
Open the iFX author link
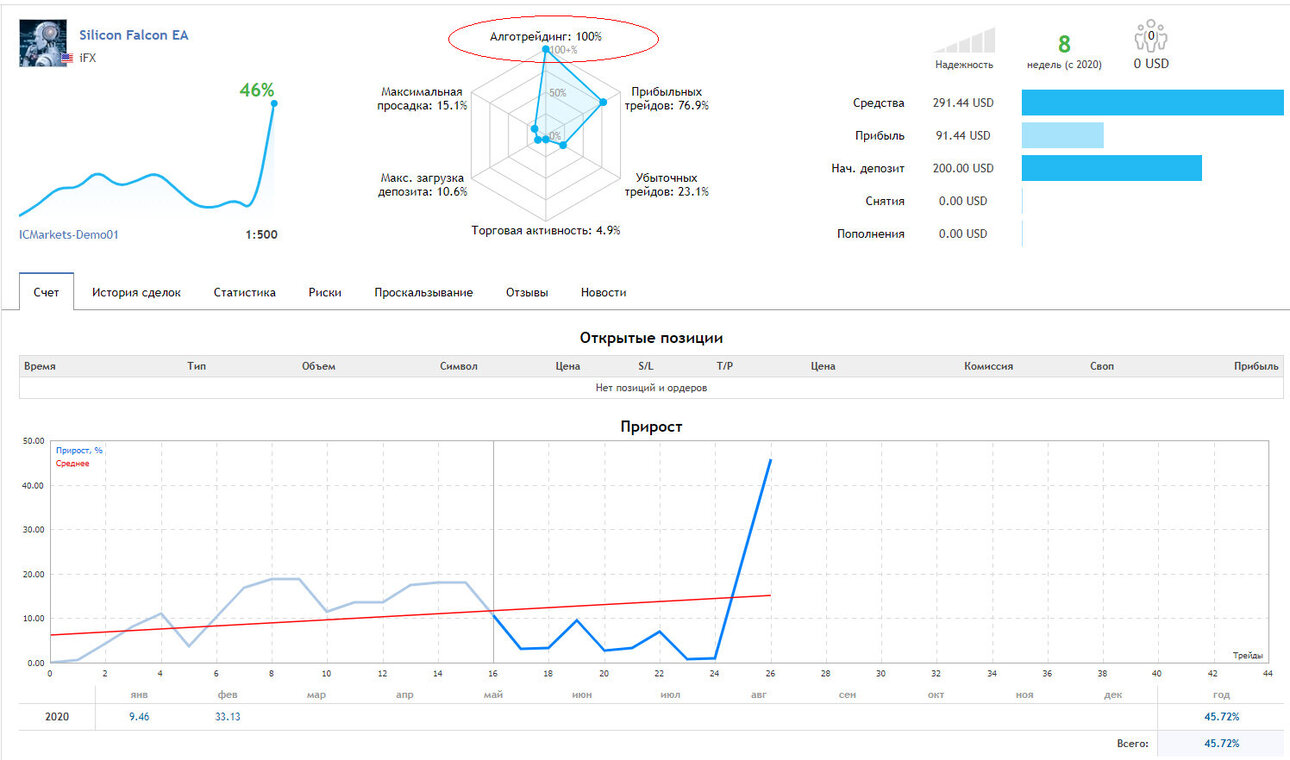click(x=88, y=59)
